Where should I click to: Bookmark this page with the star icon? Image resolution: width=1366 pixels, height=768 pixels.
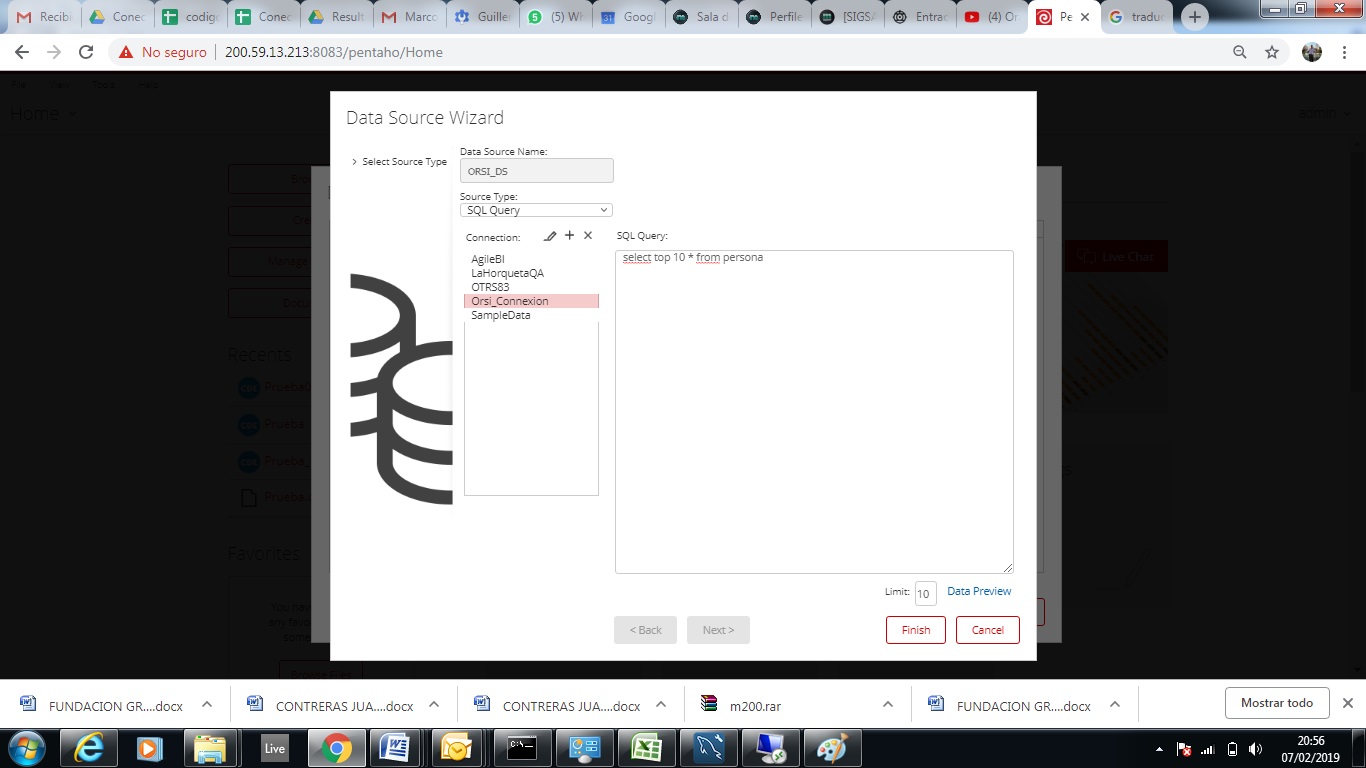click(x=1272, y=52)
